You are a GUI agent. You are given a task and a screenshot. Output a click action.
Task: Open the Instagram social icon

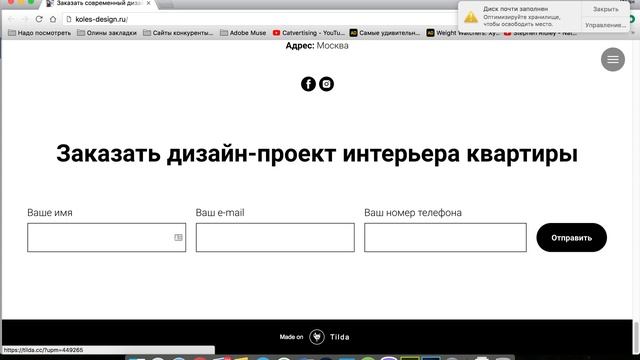tap(326, 84)
